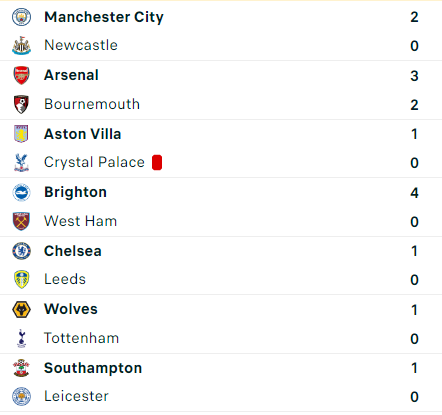Click the Crystal Palace club crest

tap(21, 163)
